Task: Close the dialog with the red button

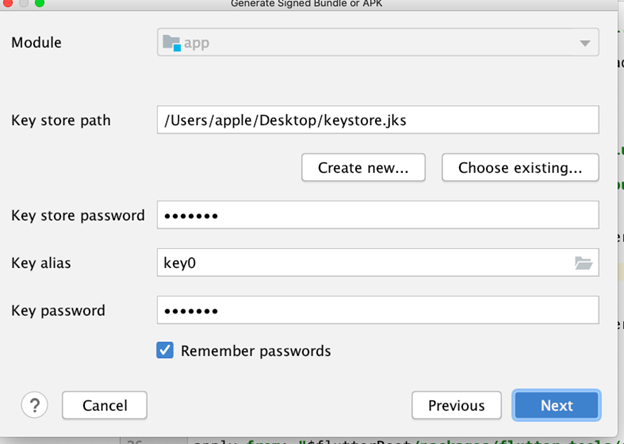Action: pos(7,3)
